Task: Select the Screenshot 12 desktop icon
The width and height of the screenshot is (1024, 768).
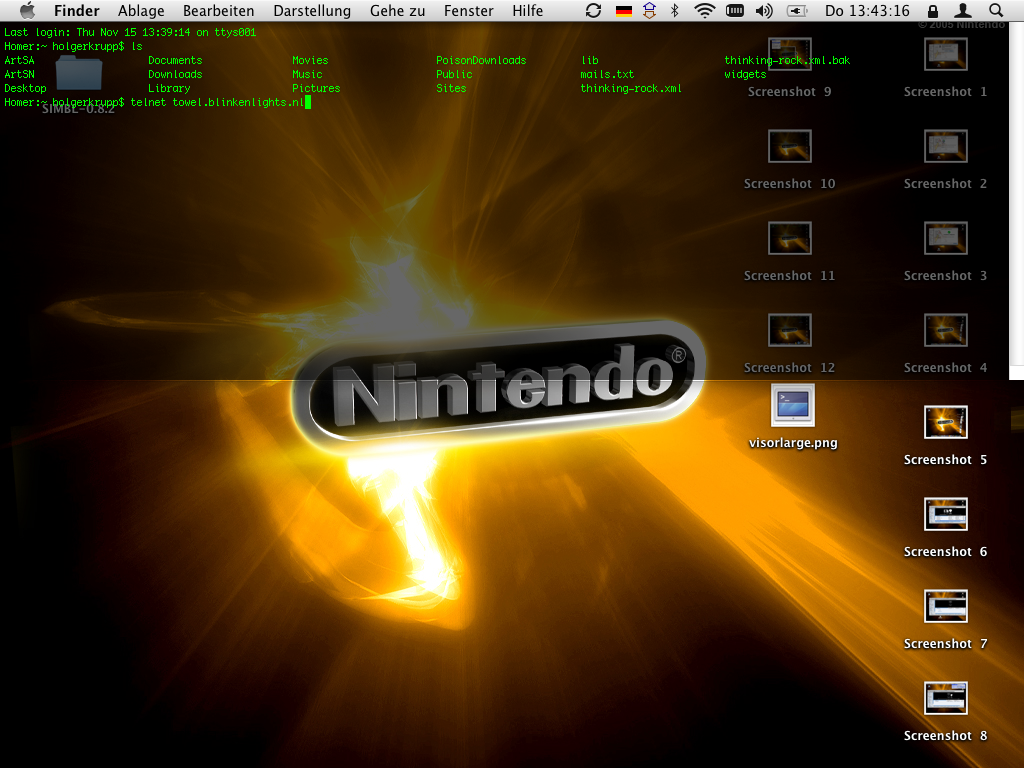Action: tap(790, 330)
